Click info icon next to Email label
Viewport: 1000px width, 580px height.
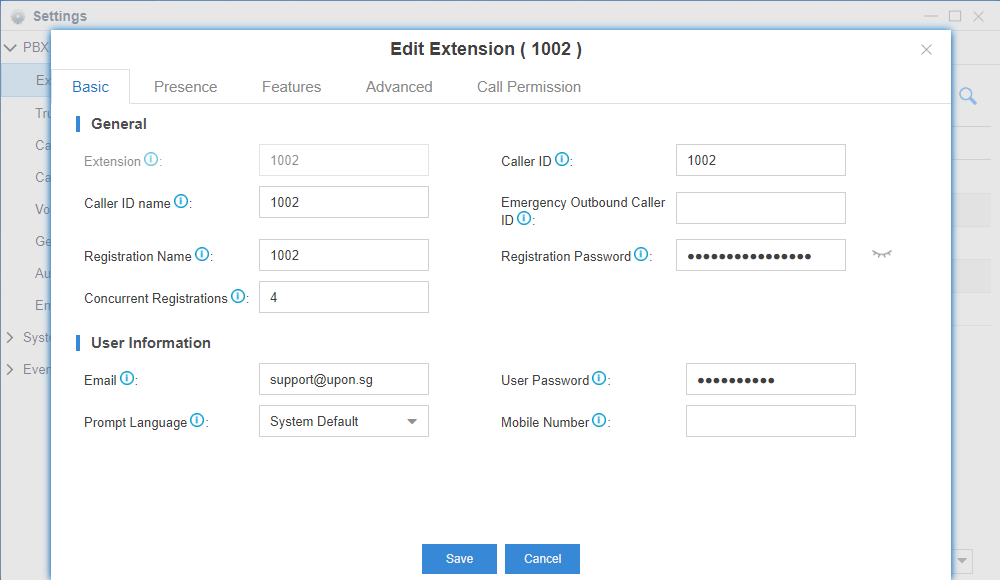click(127, 379)
